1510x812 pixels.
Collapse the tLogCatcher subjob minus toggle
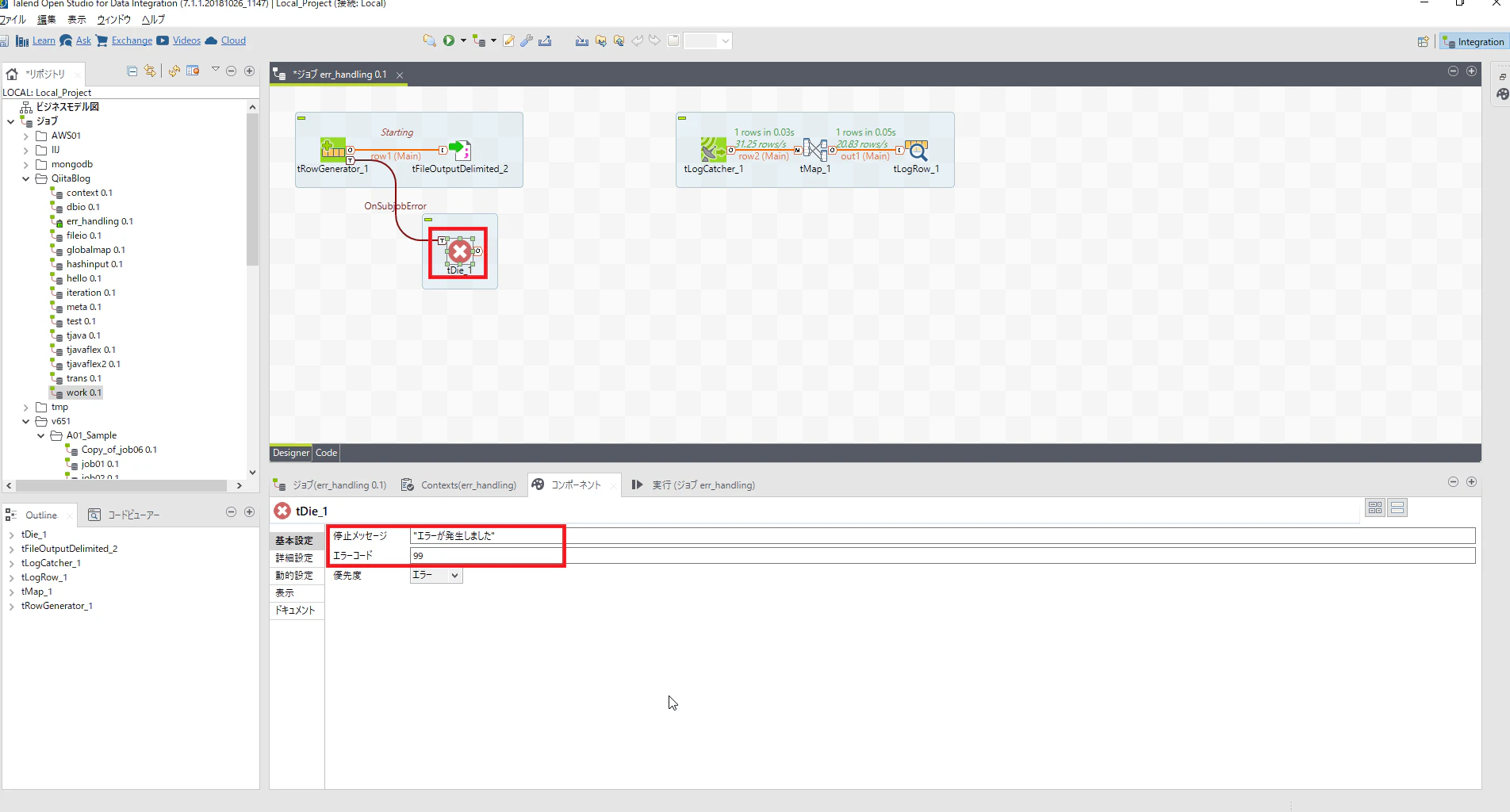(682, 118)
